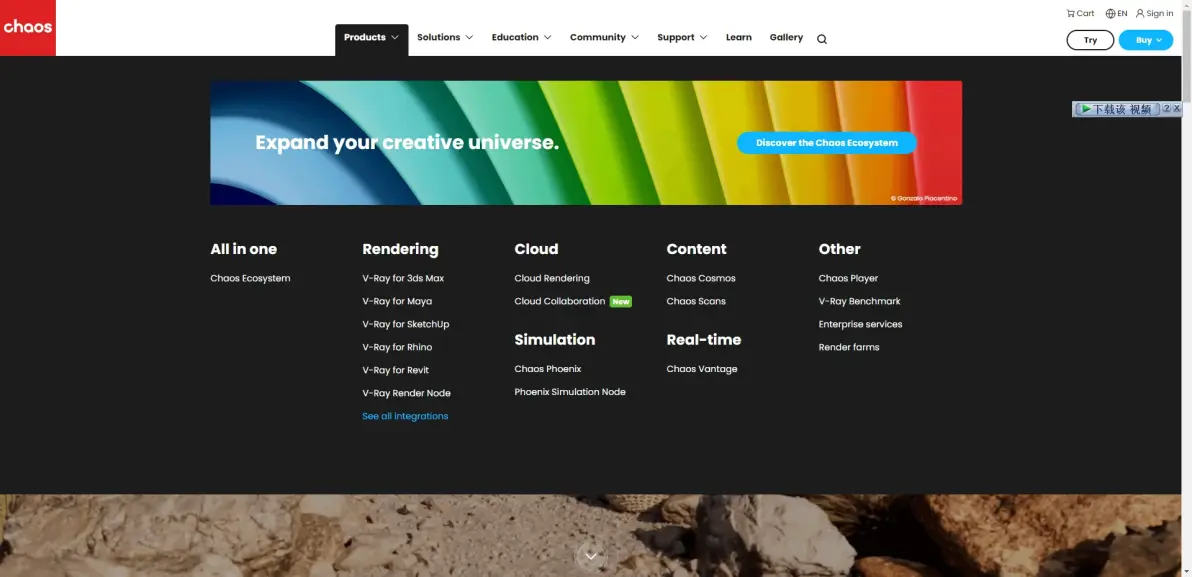This screenshot has width=1192, height=577.
Task: Open Phoenix Simulation Node link
Action: point(570,392)
